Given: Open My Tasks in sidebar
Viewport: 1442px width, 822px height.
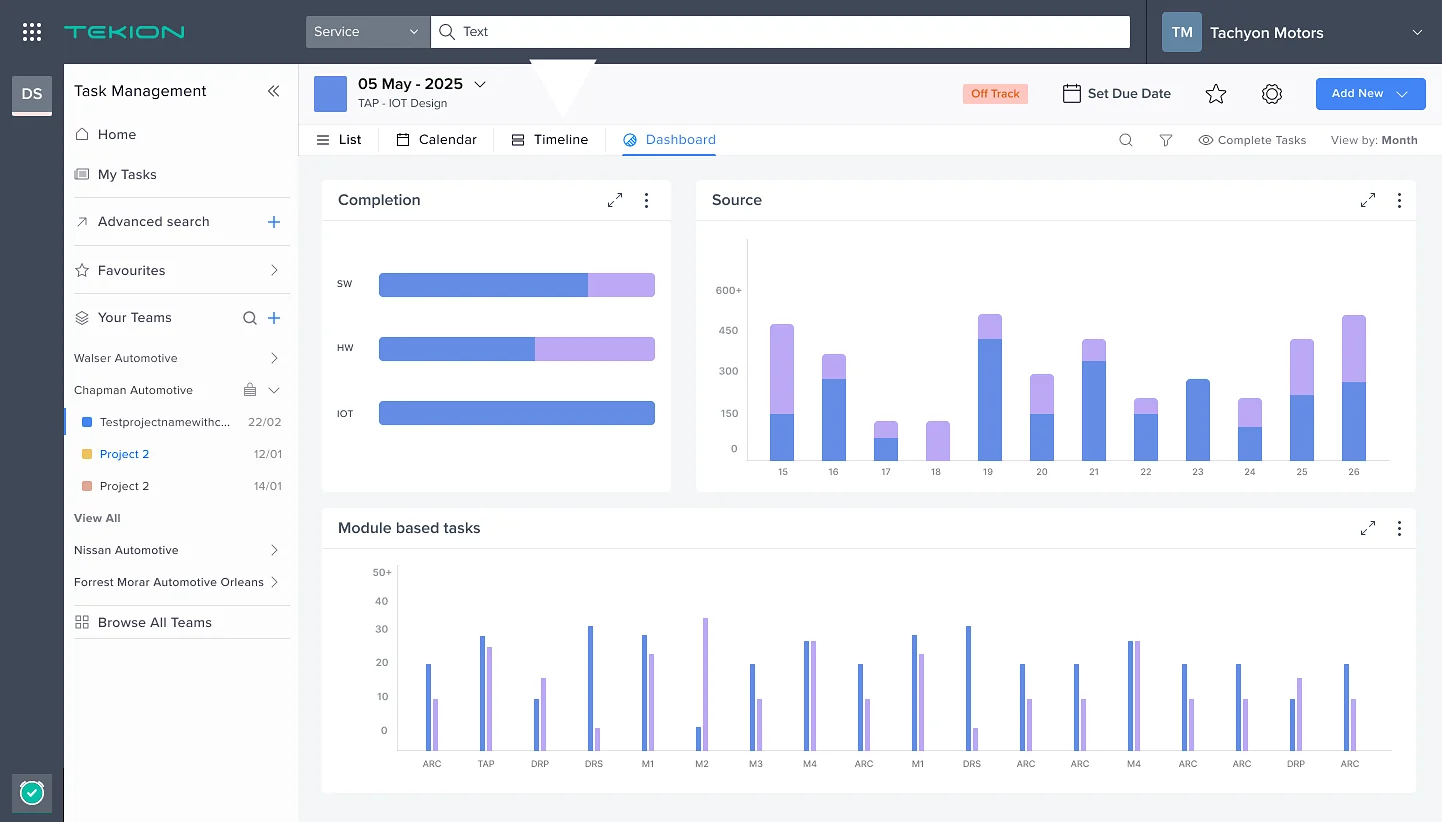Looking at the screenshot, I should pos(115,174).
